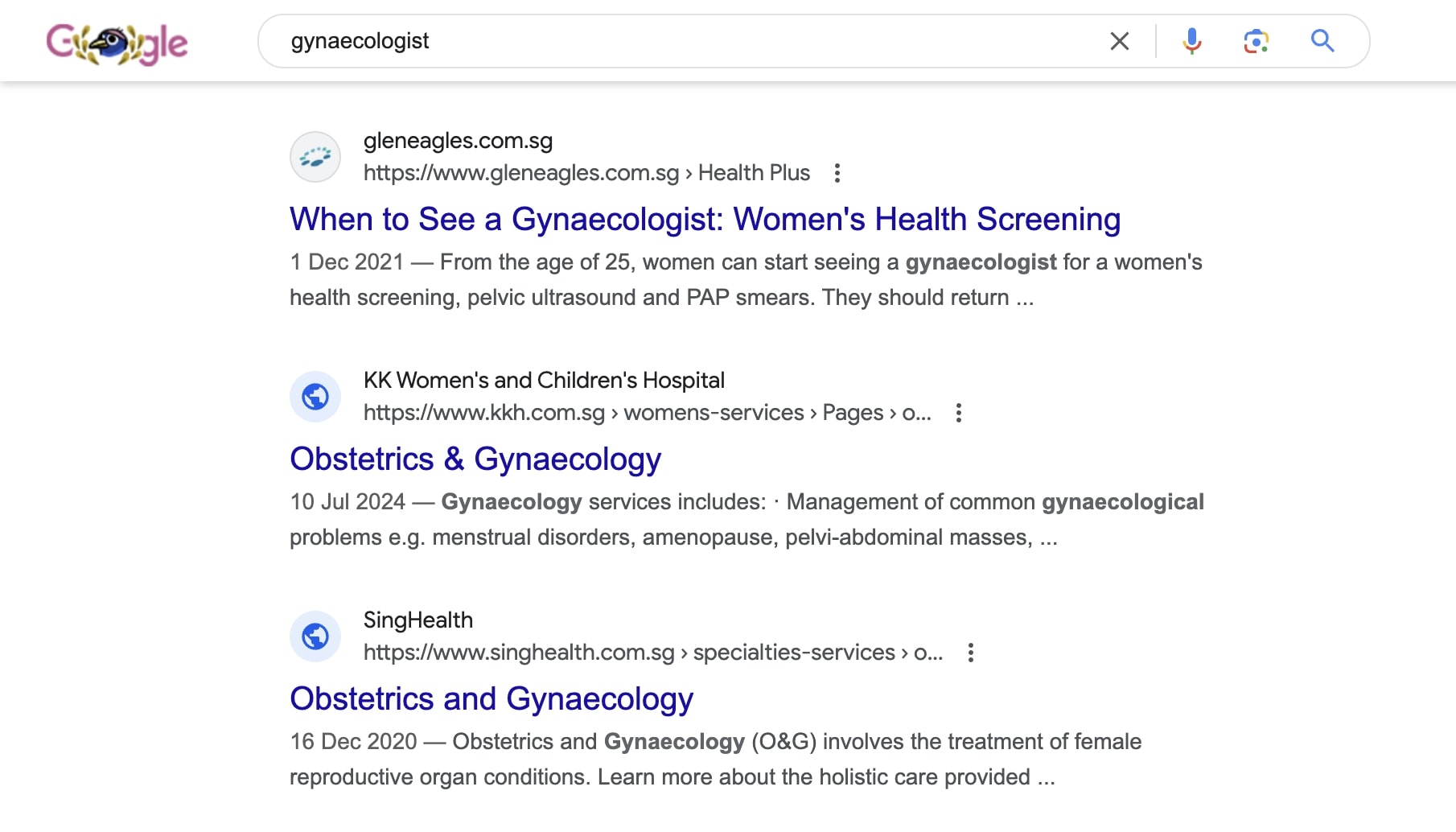This screenshot has height=832, width=1456.
Task: Click the '1 Dec 2021' snippet text
Action: 347,262
